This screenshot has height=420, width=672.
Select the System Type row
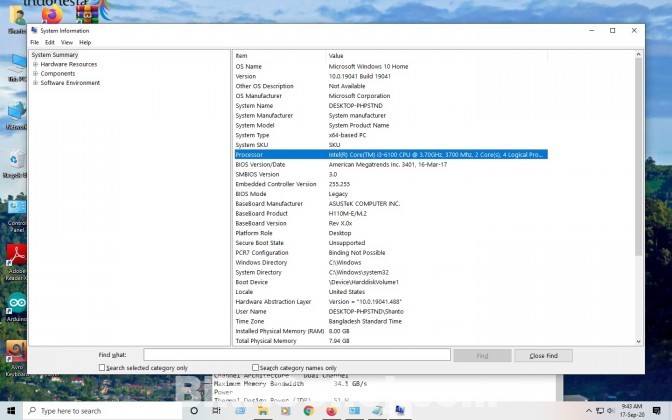click(391, 135)
